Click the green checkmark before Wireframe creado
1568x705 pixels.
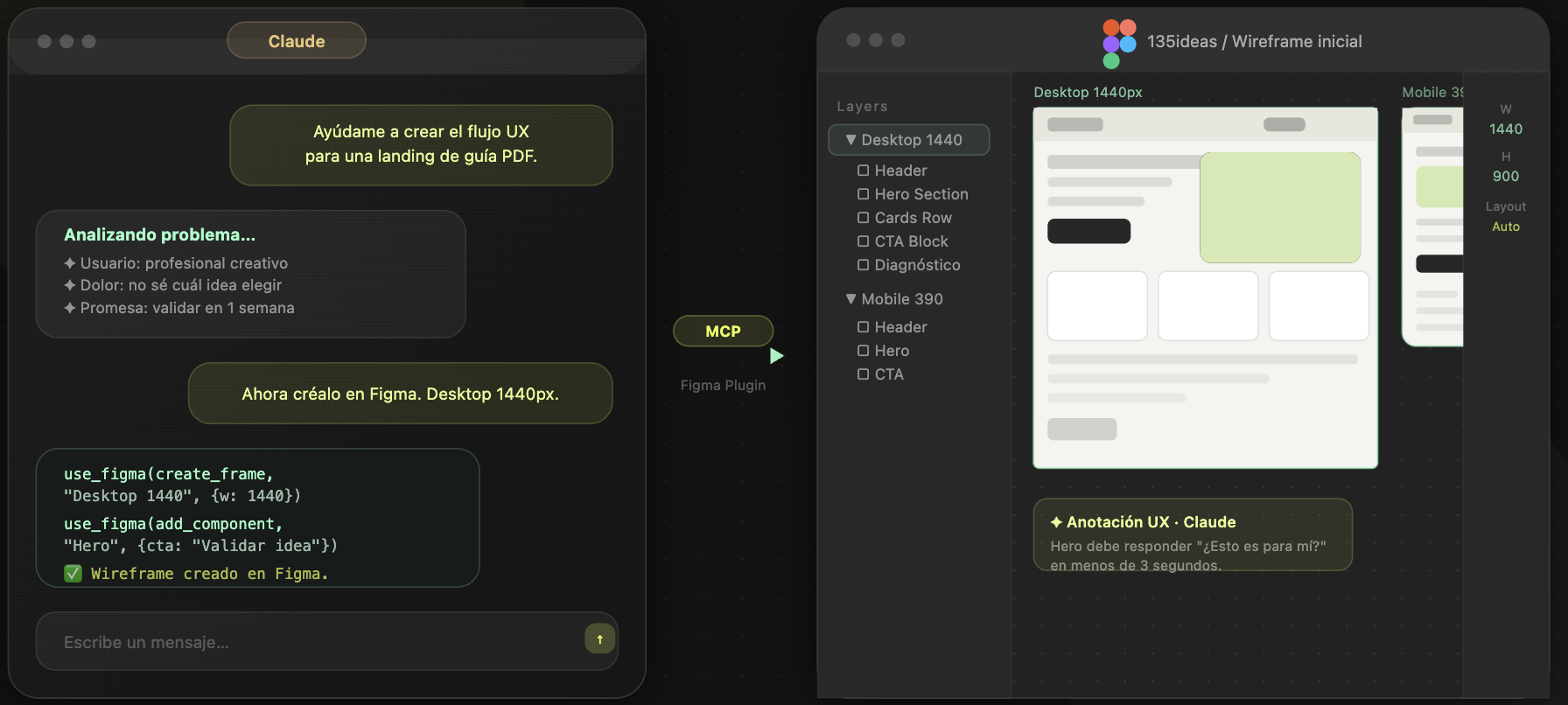[73, 574]
